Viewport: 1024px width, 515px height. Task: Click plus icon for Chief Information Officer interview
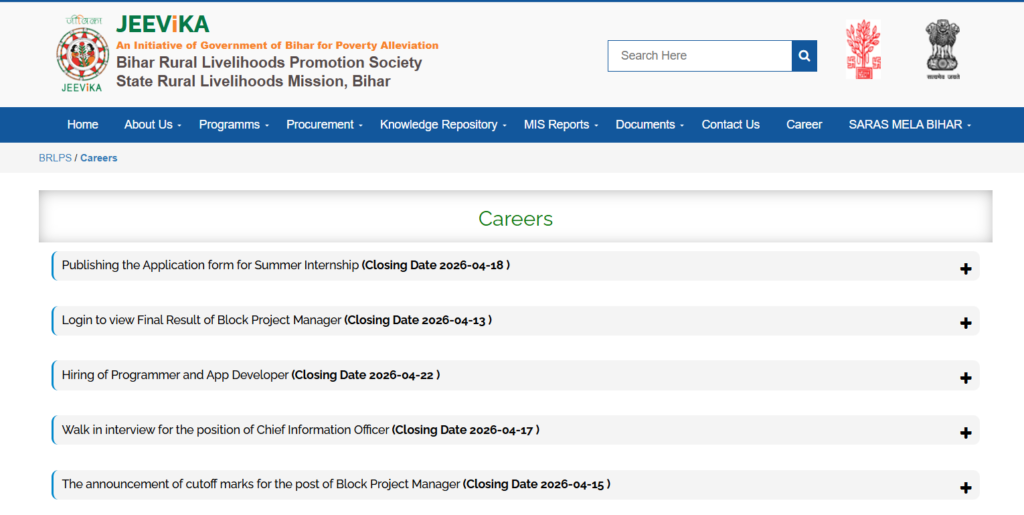[965, 433]
